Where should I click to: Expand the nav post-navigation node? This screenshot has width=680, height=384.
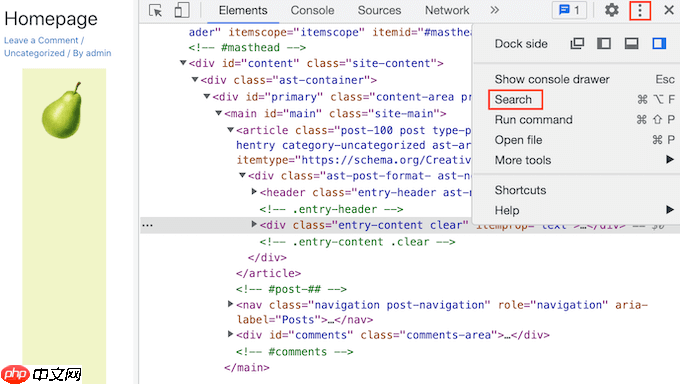(230, 304)
